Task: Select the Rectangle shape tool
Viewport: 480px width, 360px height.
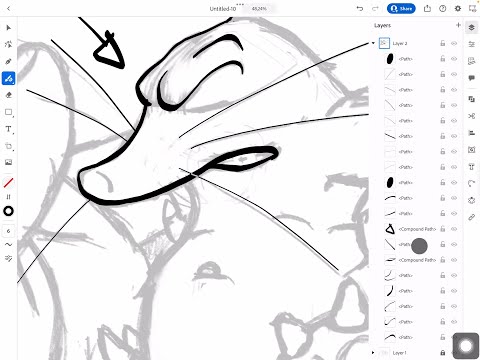Action: (x=9, y=112)
